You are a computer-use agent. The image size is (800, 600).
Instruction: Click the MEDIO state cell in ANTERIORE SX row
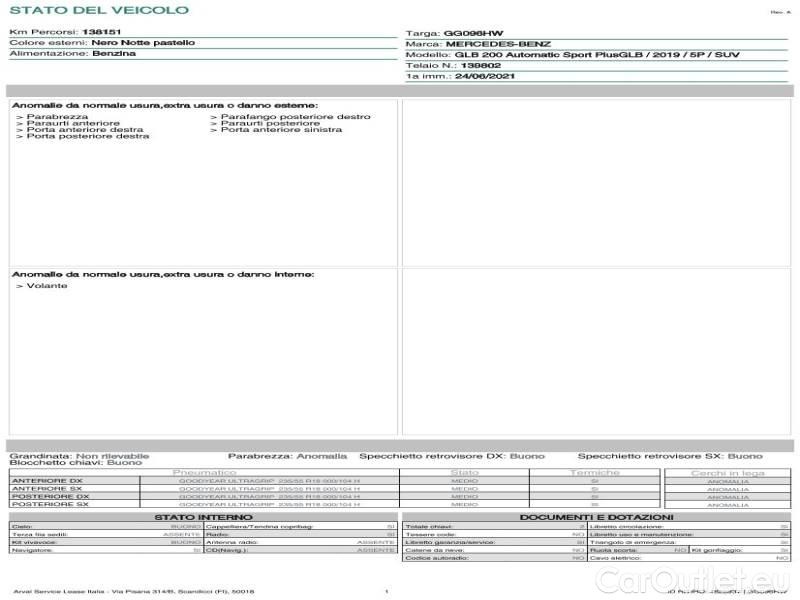pos(464,489)
